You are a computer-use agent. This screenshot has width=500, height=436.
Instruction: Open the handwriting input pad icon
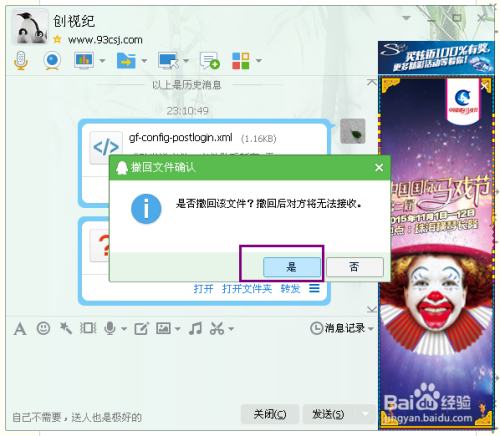coord(141,329)
